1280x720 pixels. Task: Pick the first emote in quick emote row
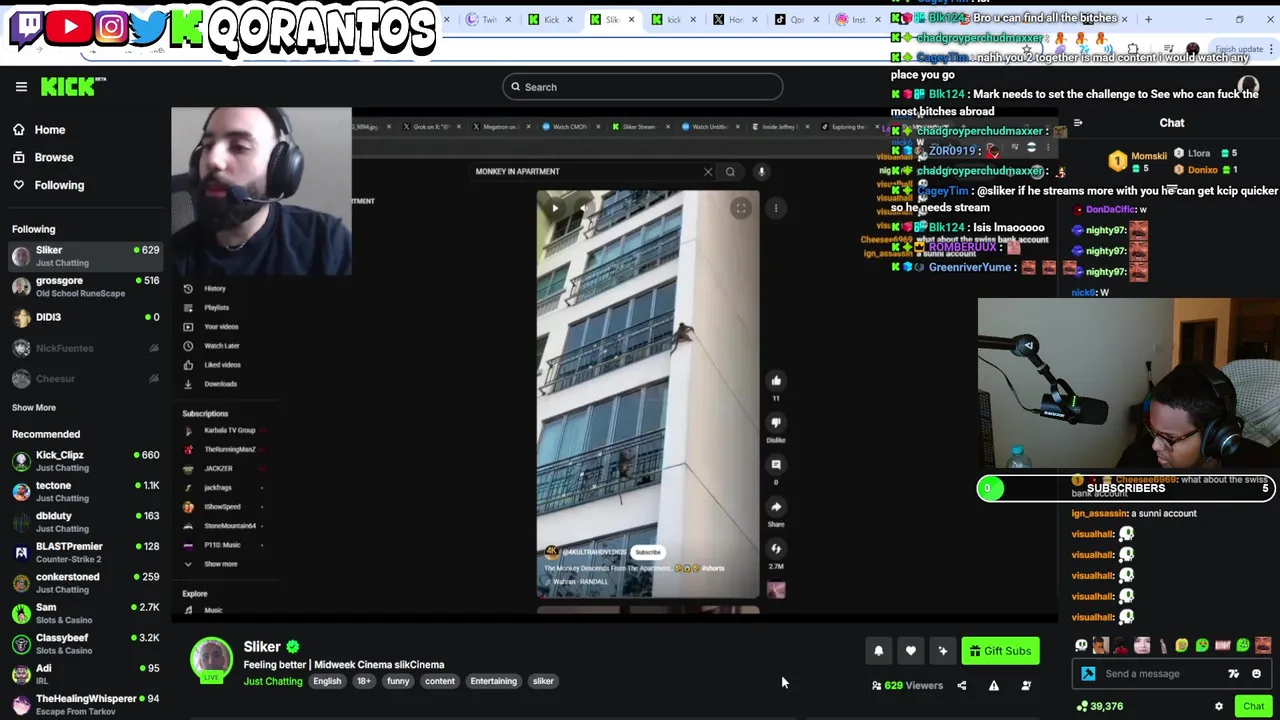1081,646
